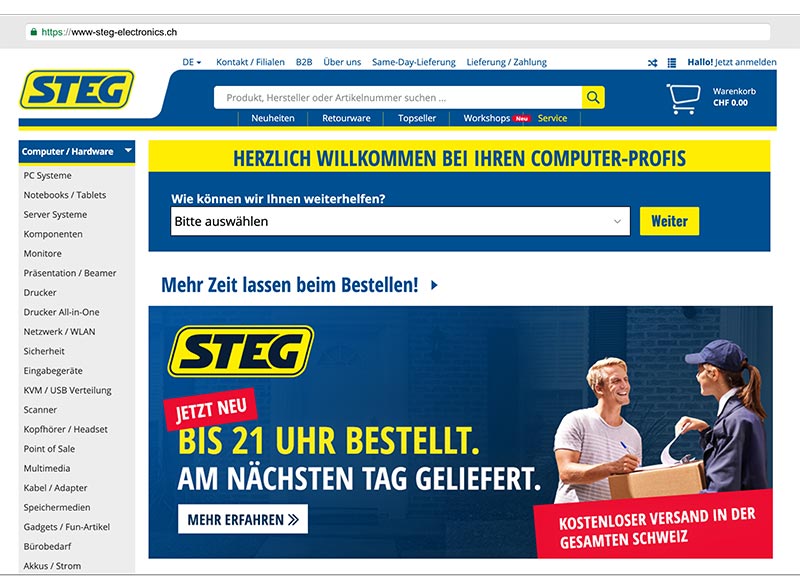
Task: Open the wishlist list icon
Action: (x=671, y=63)
